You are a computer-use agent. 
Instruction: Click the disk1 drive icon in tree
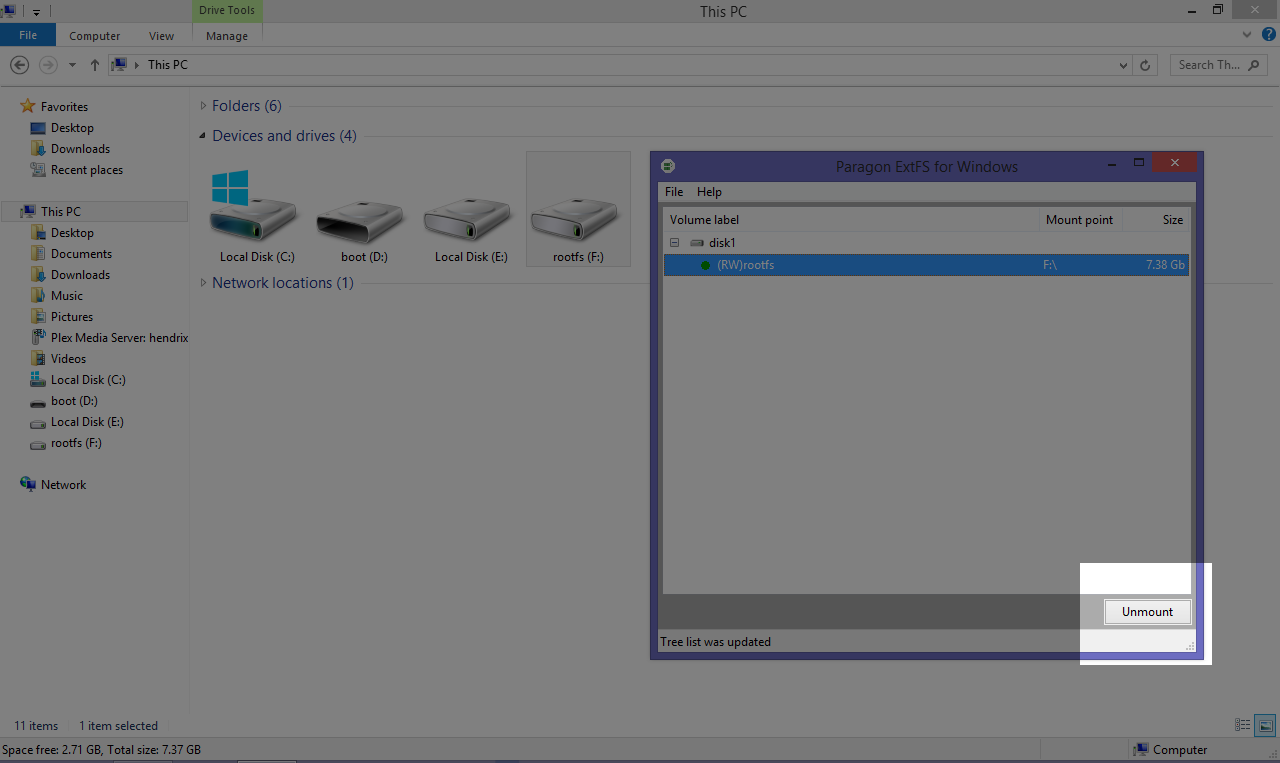click(x=697, y=243)
